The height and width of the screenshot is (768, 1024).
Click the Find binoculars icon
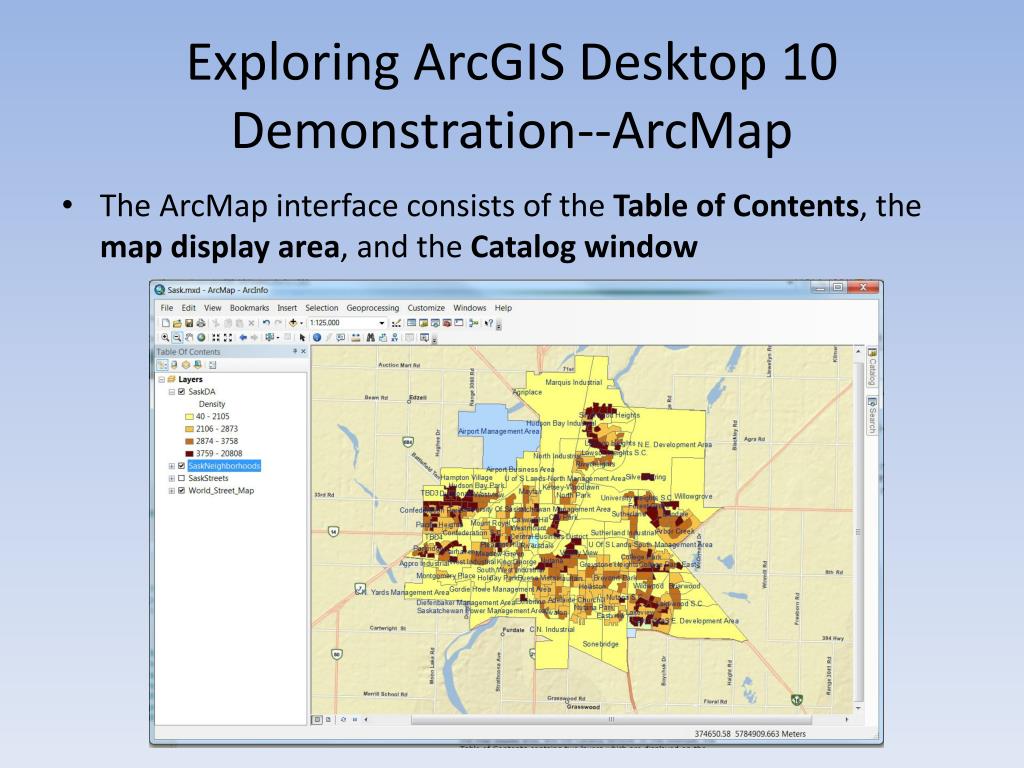click(370, 337)
